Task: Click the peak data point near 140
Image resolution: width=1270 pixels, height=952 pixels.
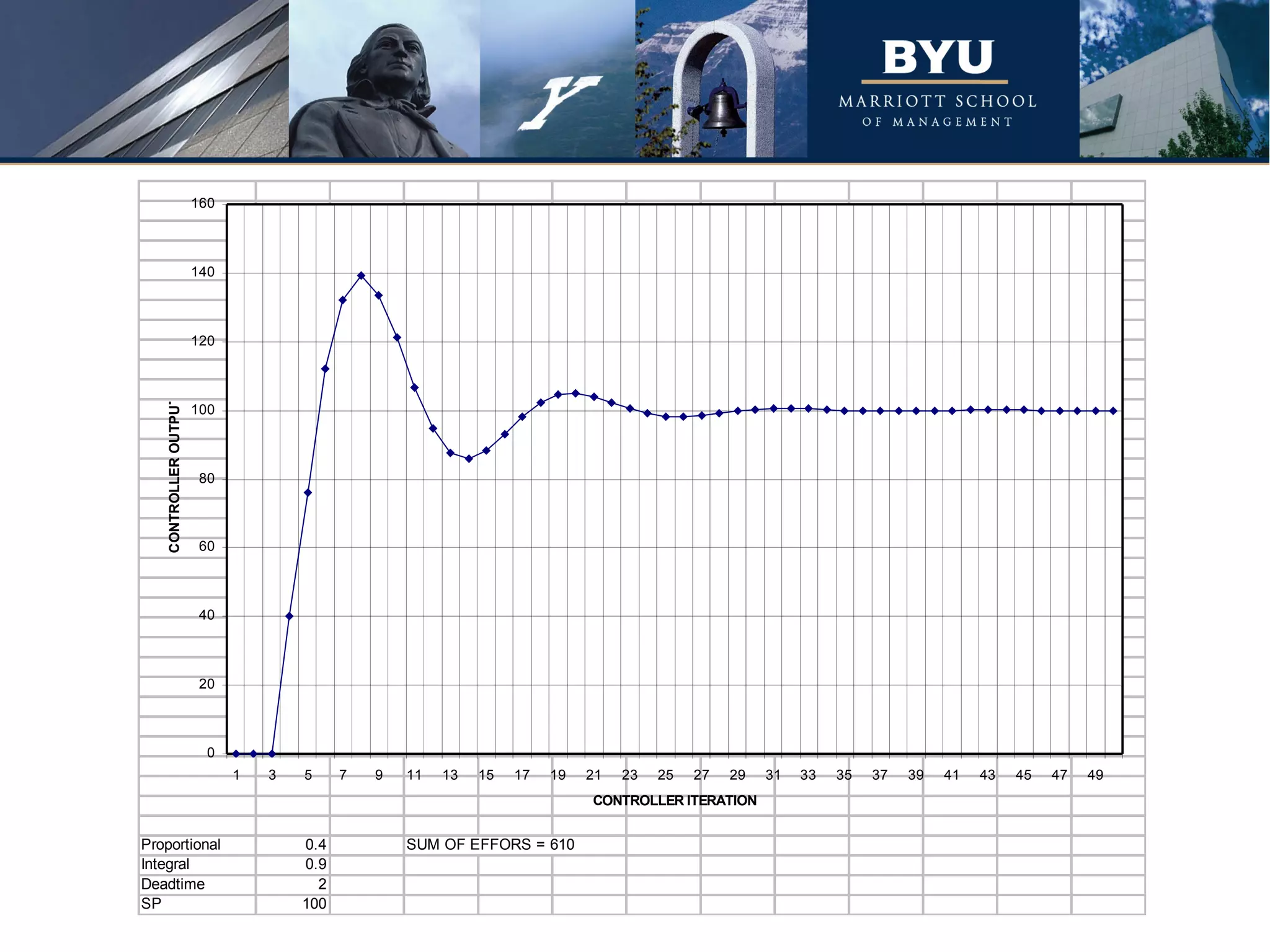Action: tap(361, 275)
